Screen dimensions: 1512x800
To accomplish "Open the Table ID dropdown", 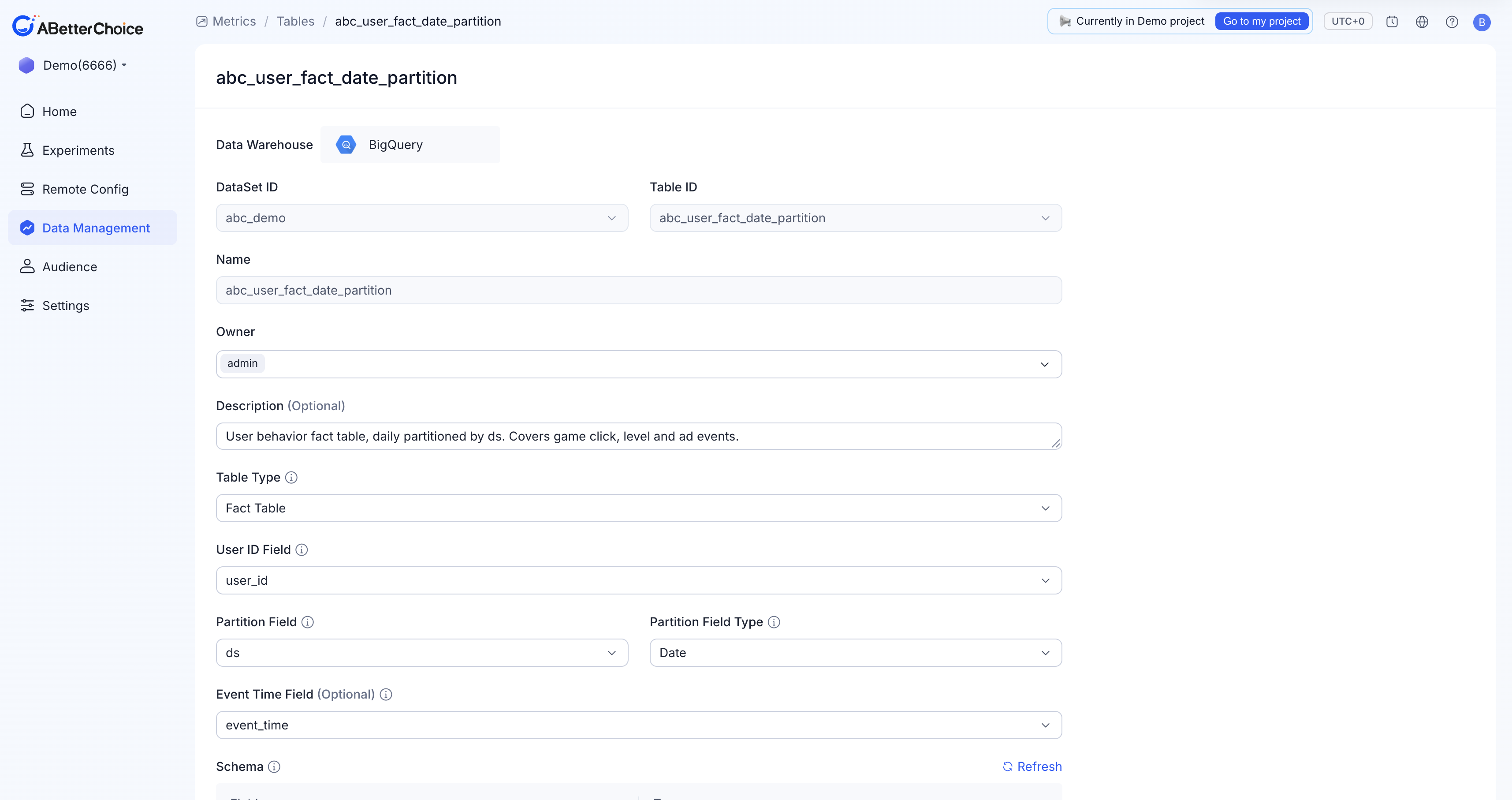I will pos(855,218).
